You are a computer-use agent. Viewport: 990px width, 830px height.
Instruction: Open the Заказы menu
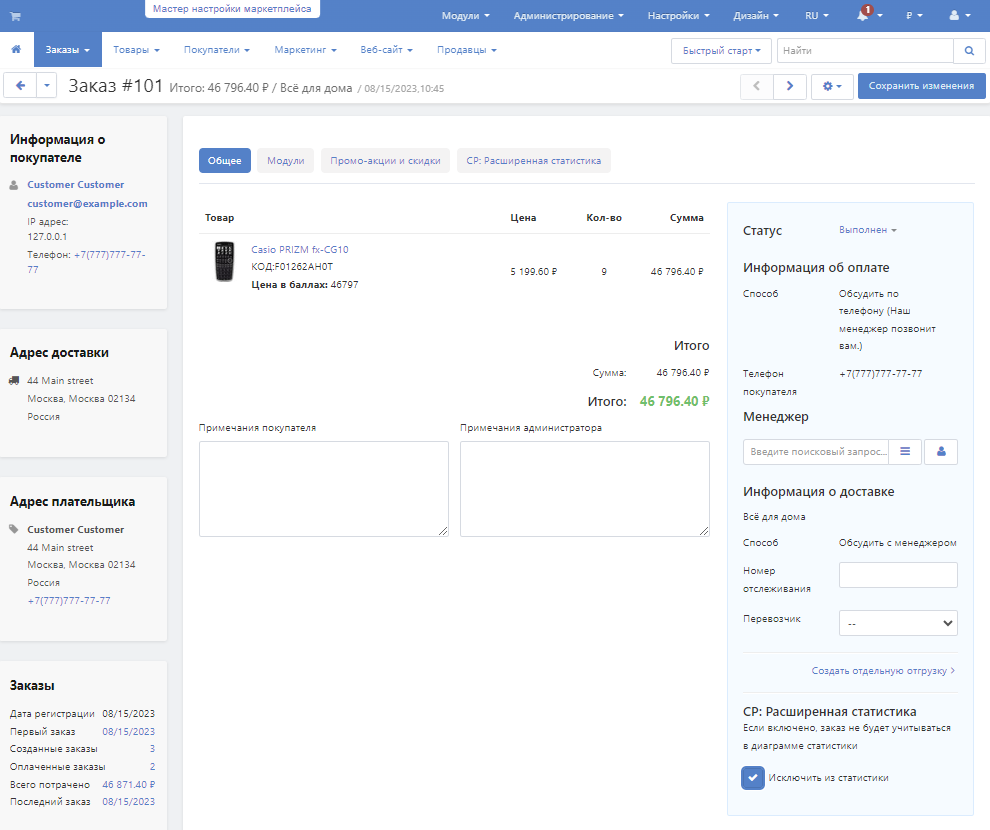(x=67, y=50)
